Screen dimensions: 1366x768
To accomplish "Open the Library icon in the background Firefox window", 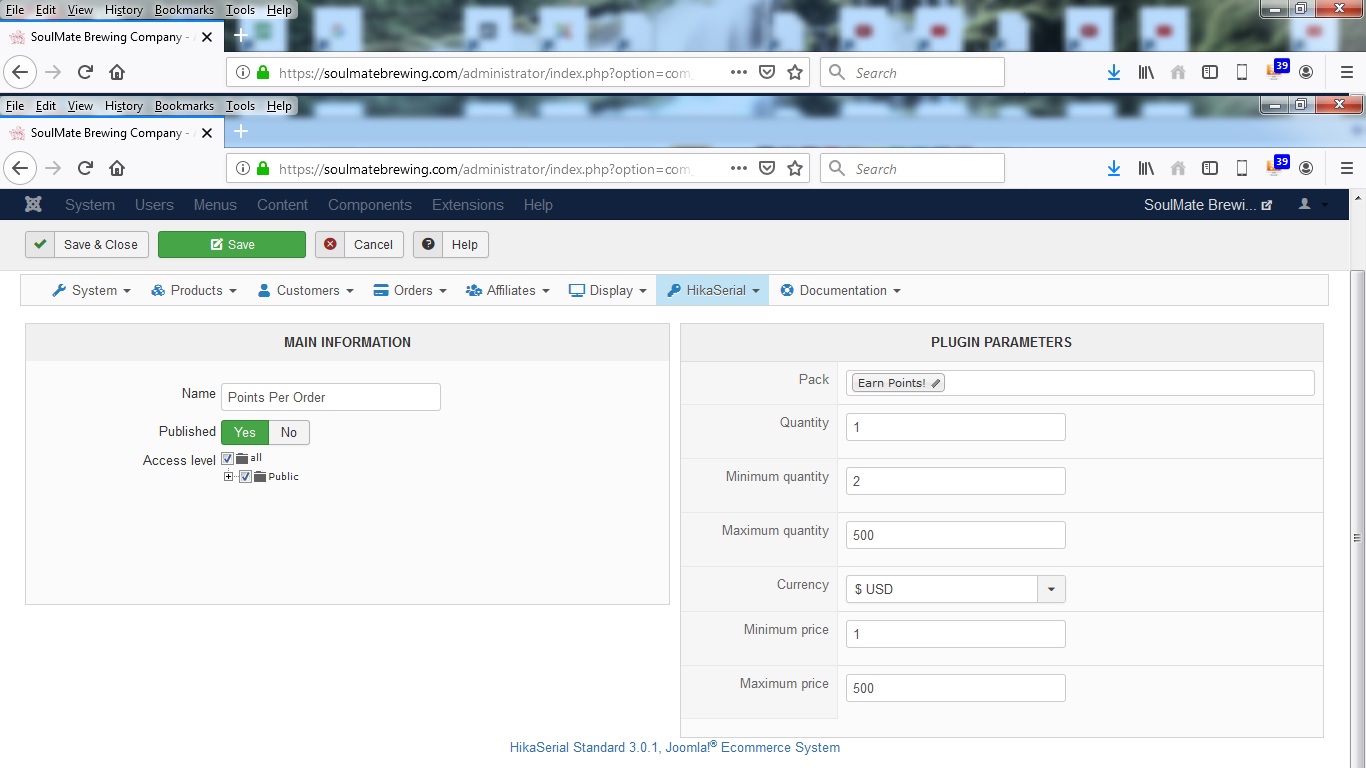I will [1146, 72].
